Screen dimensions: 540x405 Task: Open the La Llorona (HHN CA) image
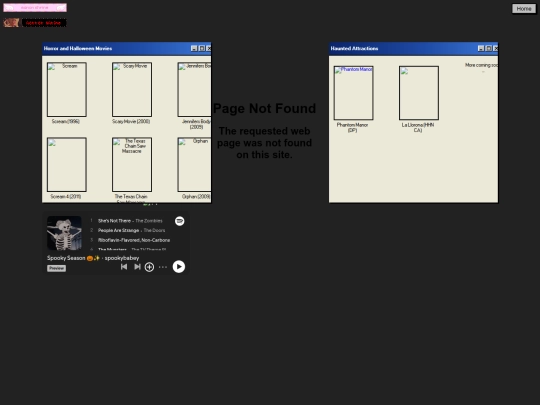tap(419, 93)
